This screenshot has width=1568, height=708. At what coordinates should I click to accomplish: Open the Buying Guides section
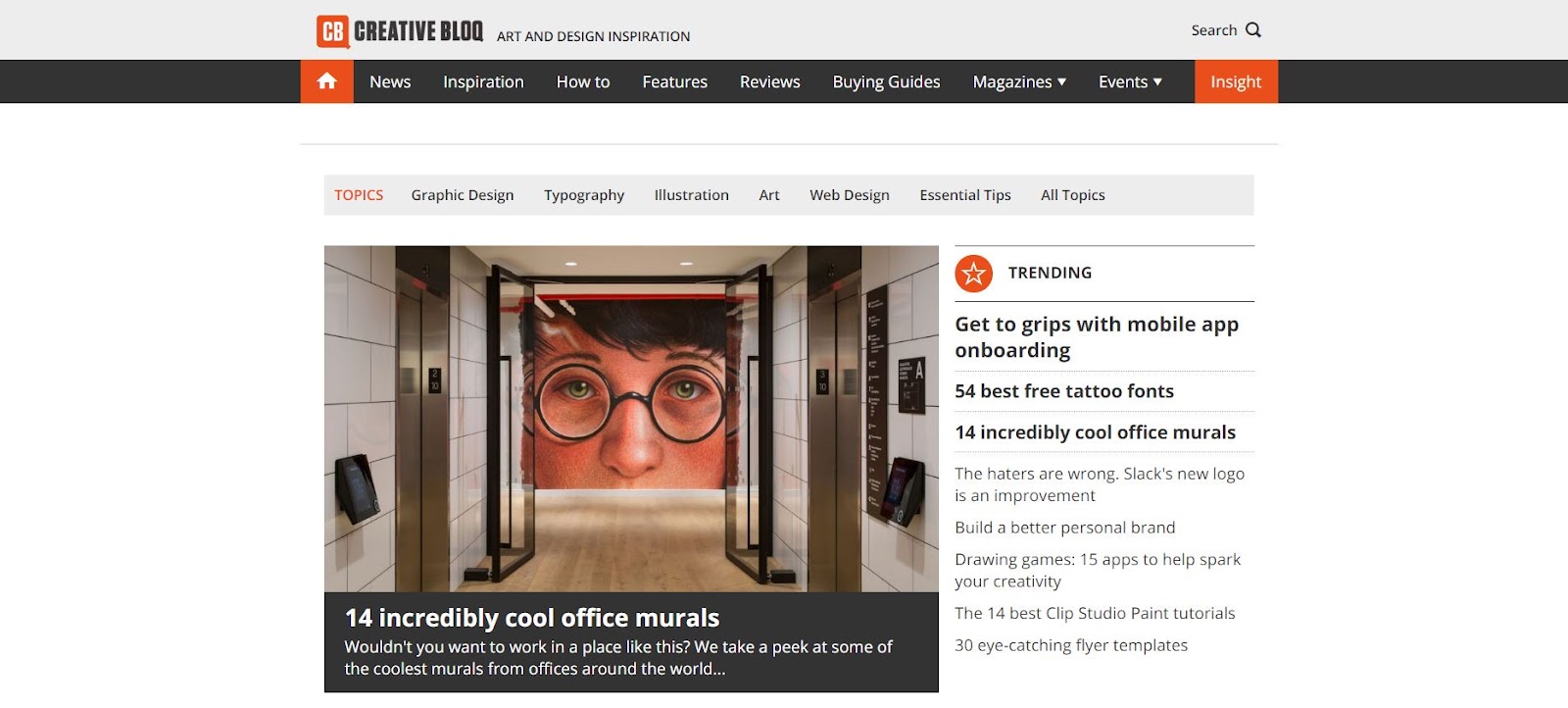click(x=886, y=82)
